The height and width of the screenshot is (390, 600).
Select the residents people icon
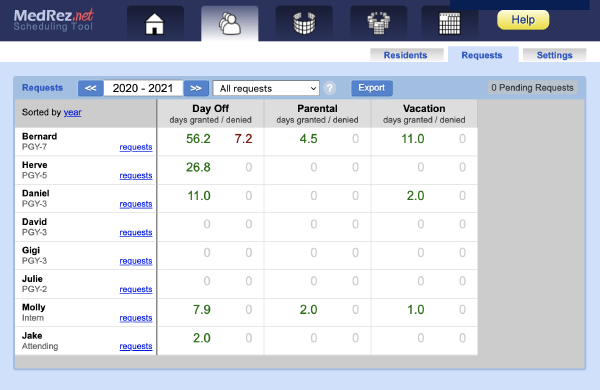pyautogui.click(x=230, y=24)
